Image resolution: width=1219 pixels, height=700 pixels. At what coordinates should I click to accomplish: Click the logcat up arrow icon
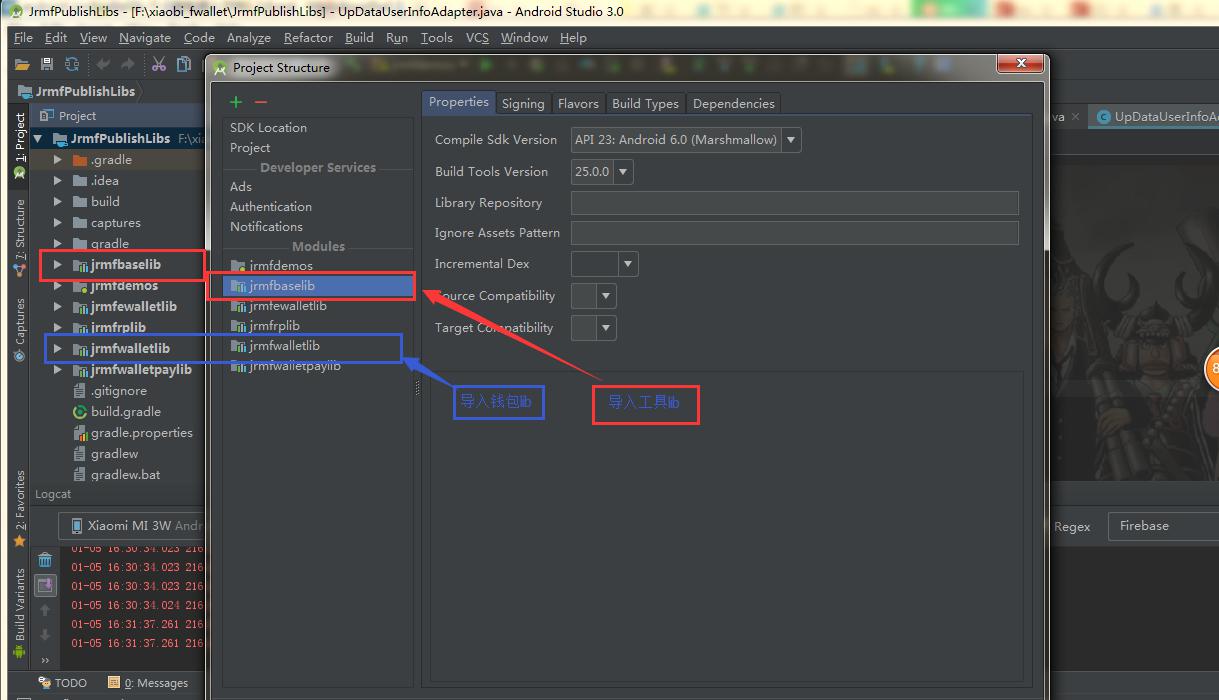[45, 610]
